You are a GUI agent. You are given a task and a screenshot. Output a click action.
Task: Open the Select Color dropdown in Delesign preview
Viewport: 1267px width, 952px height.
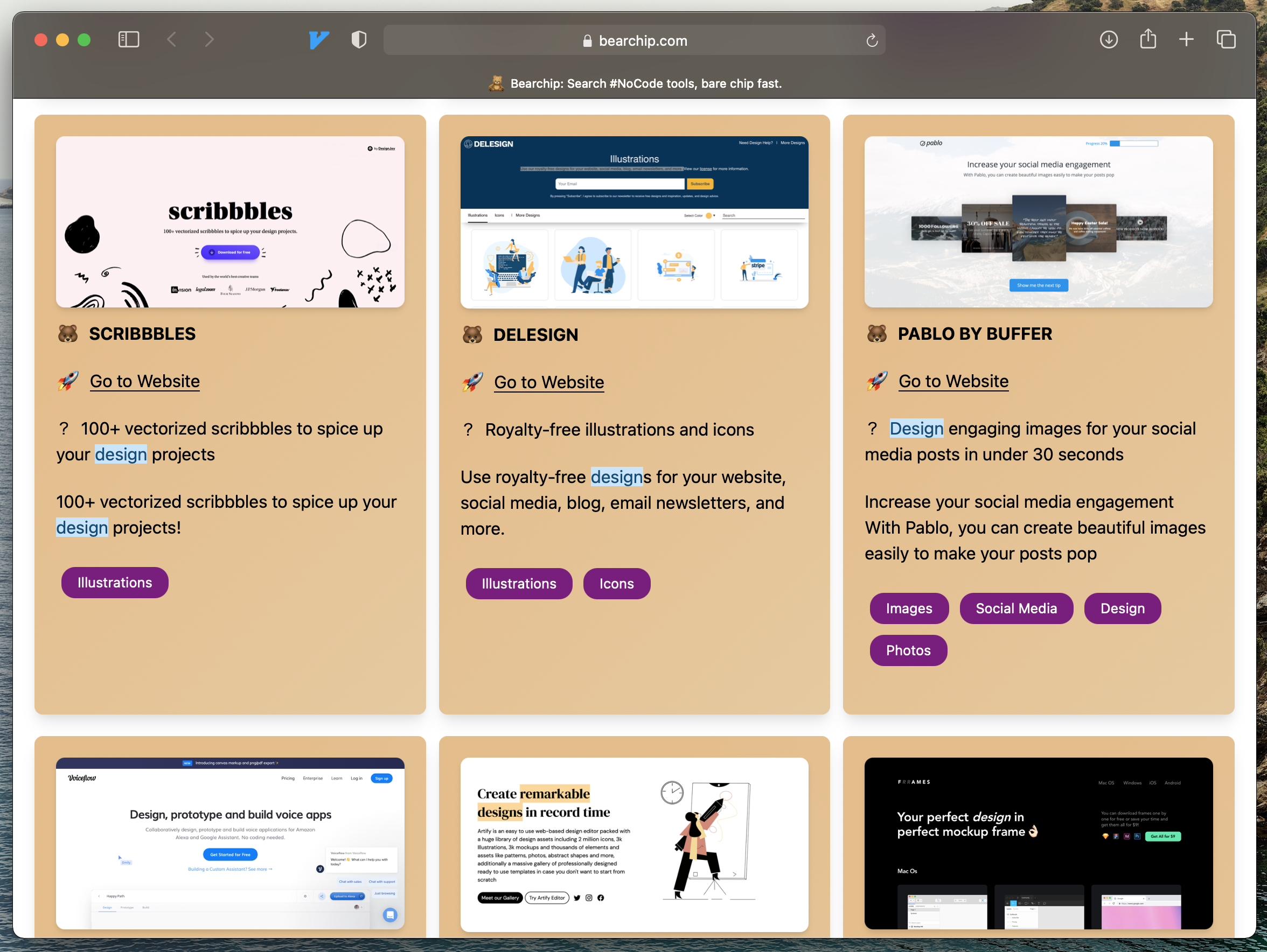click(x=714, y=216)
